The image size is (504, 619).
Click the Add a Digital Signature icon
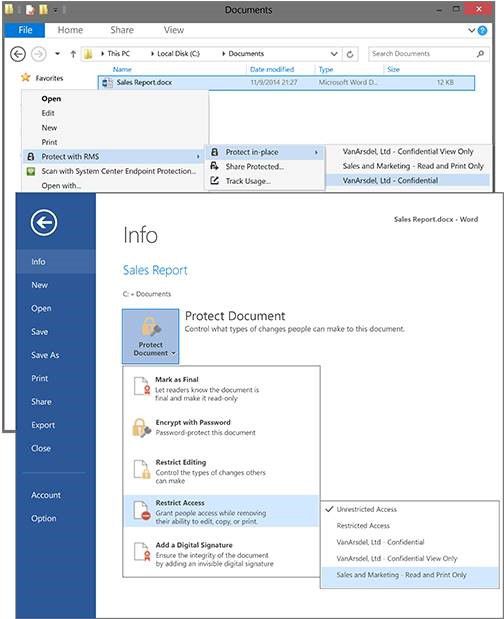(142, 552)
